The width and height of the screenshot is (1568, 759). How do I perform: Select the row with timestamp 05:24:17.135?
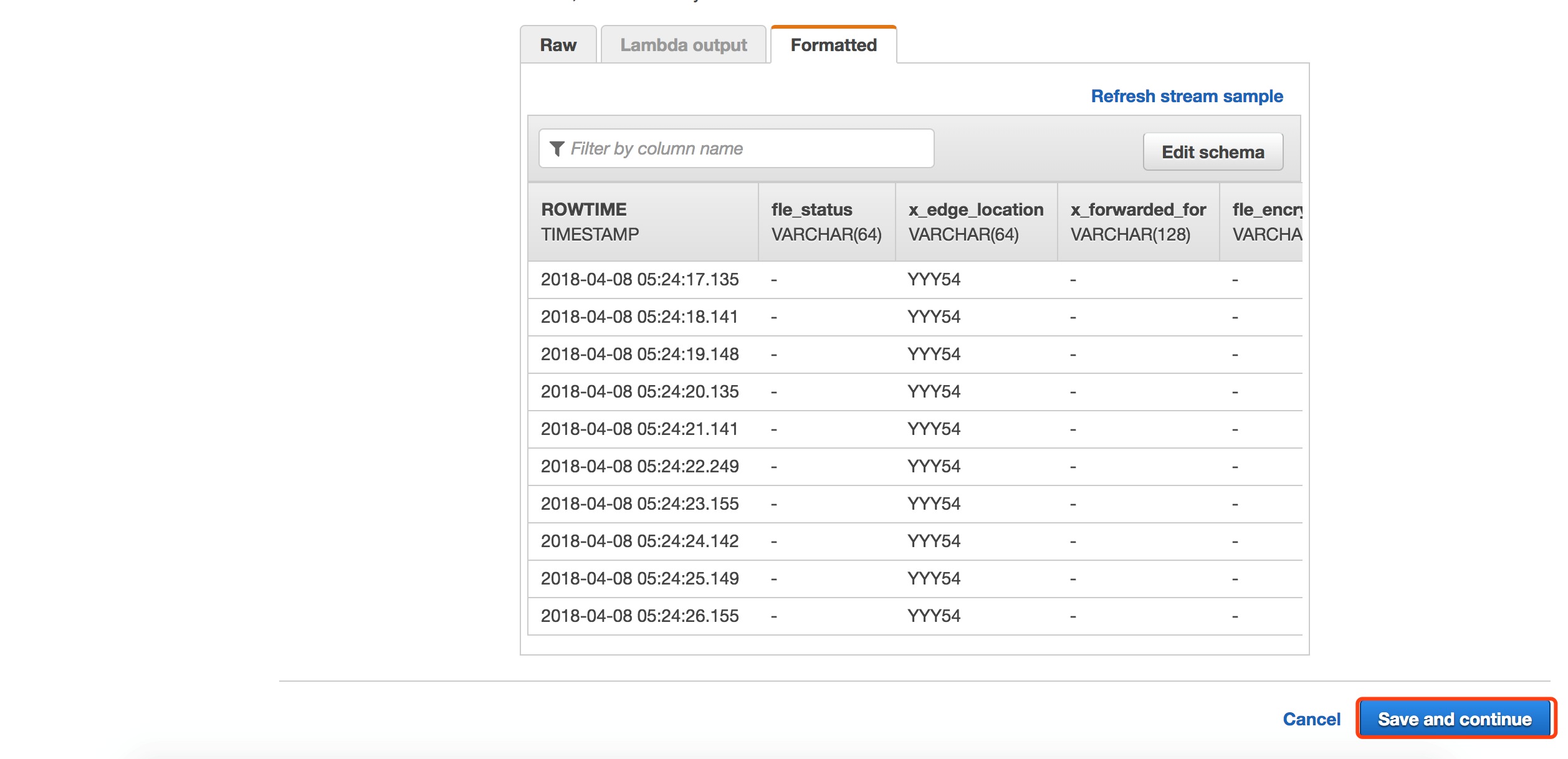click(639, 279)
